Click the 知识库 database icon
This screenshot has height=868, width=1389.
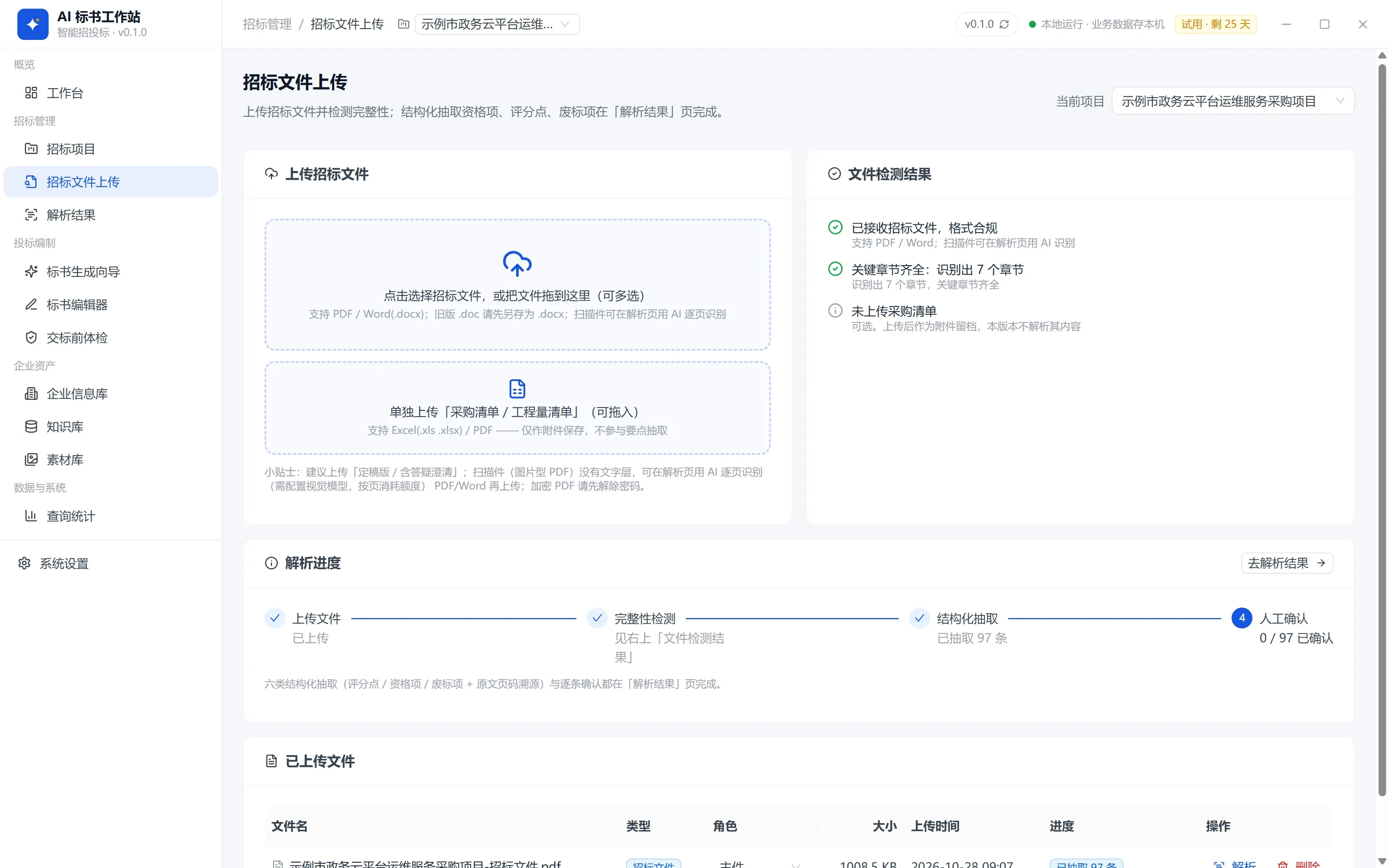click(31, 427)
